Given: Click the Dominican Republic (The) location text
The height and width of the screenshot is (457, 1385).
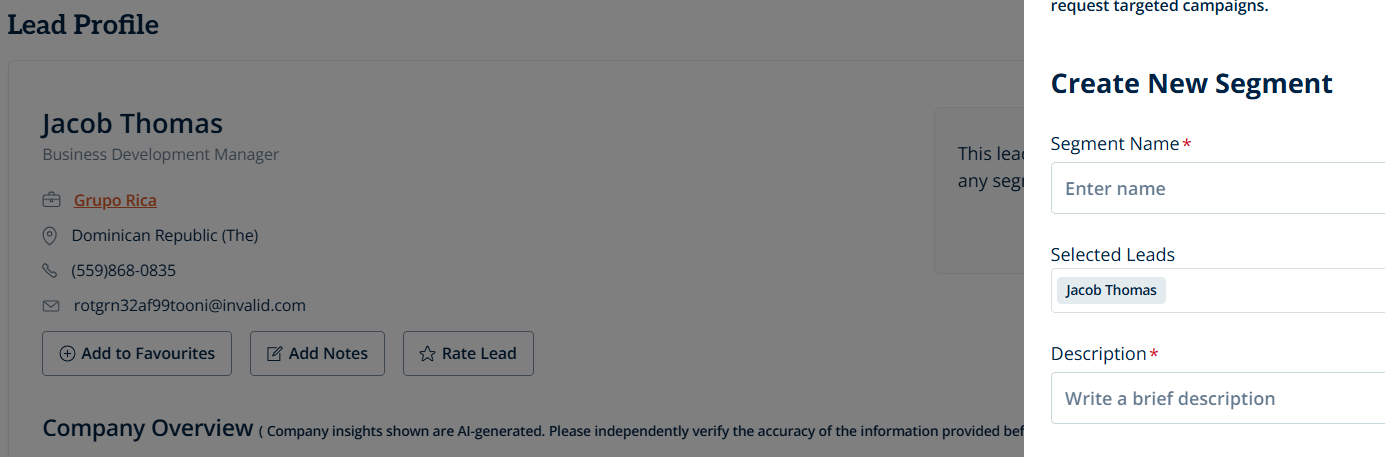Looking at the screenshot, I should 165,236.
